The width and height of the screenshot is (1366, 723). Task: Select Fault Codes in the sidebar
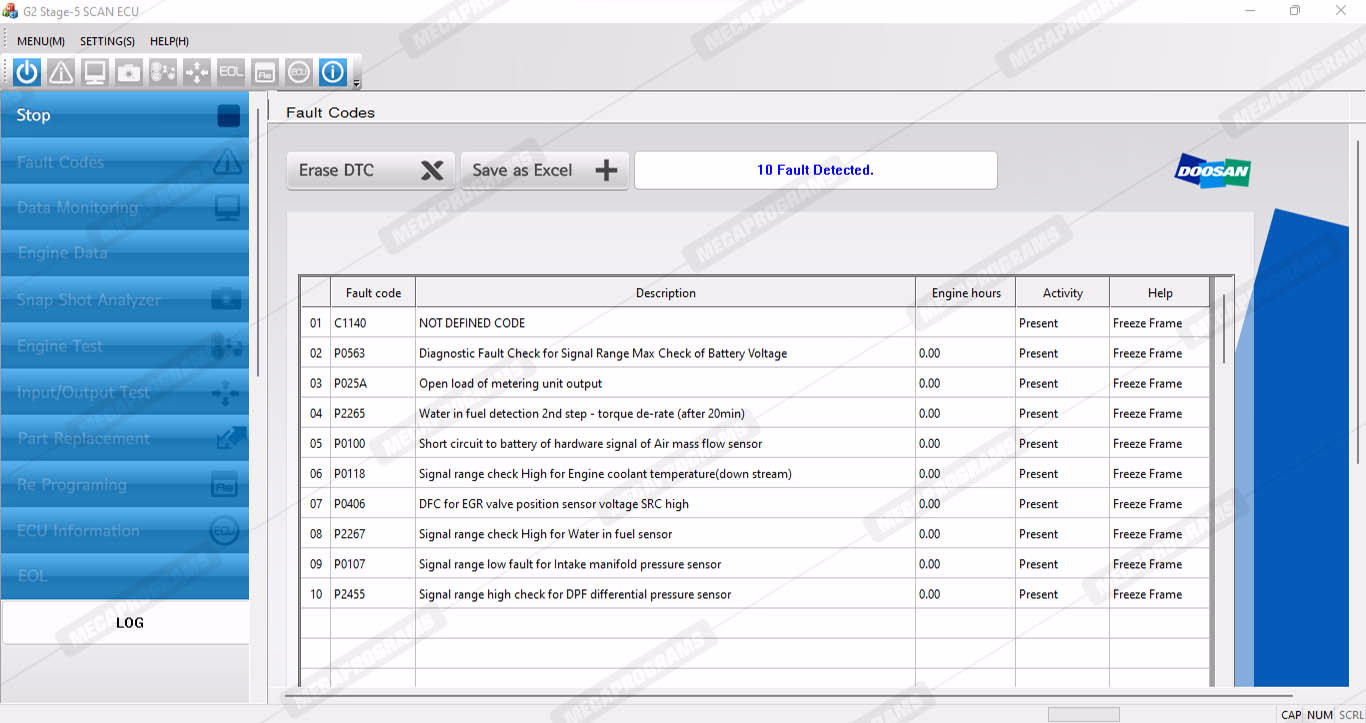click(125, 161)
